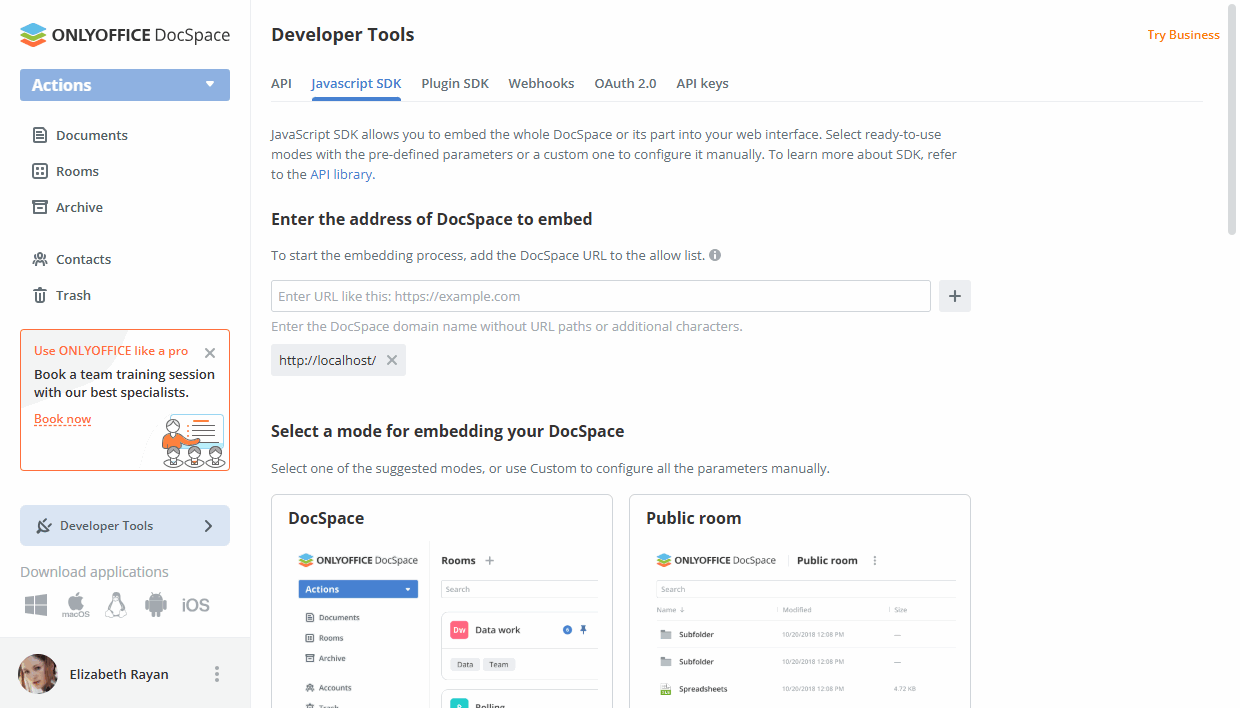The width and height of the screenshot is (1240, 708).
Task: Click the Download applications label
Action: click(94, 572)
